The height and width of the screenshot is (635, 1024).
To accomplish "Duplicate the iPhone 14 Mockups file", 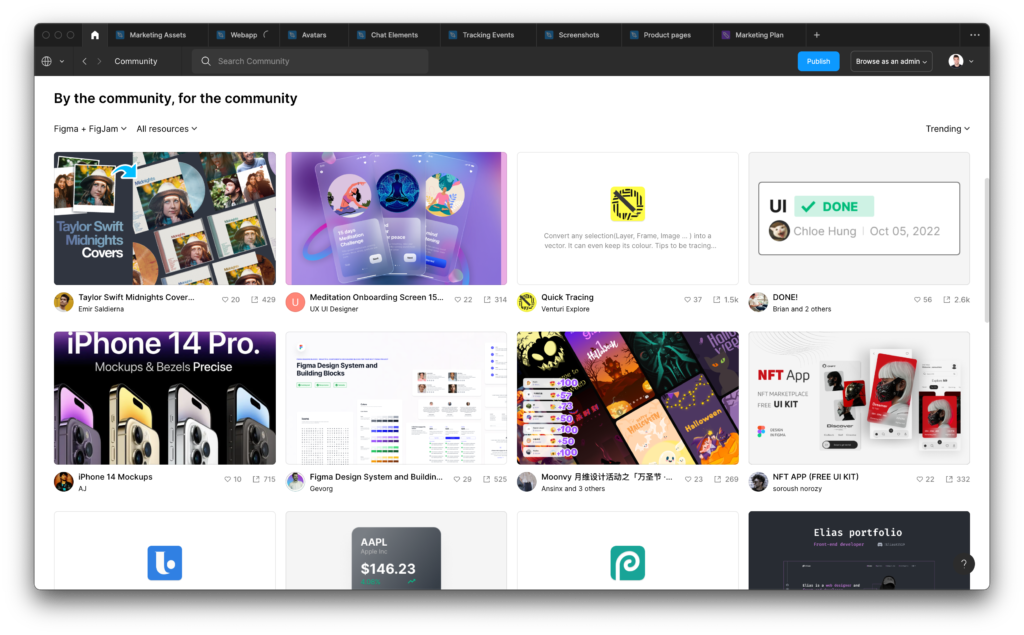I will [256, 480].
